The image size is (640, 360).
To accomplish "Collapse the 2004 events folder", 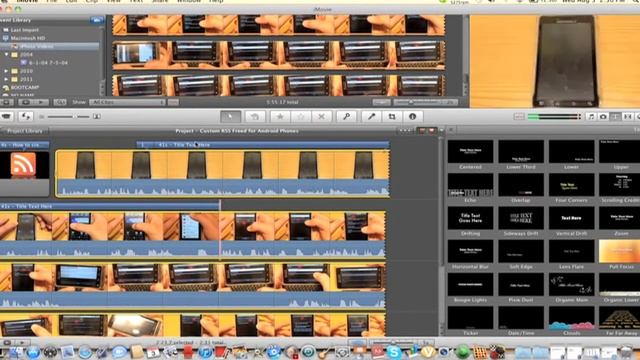I will click(x=6, y=54).
